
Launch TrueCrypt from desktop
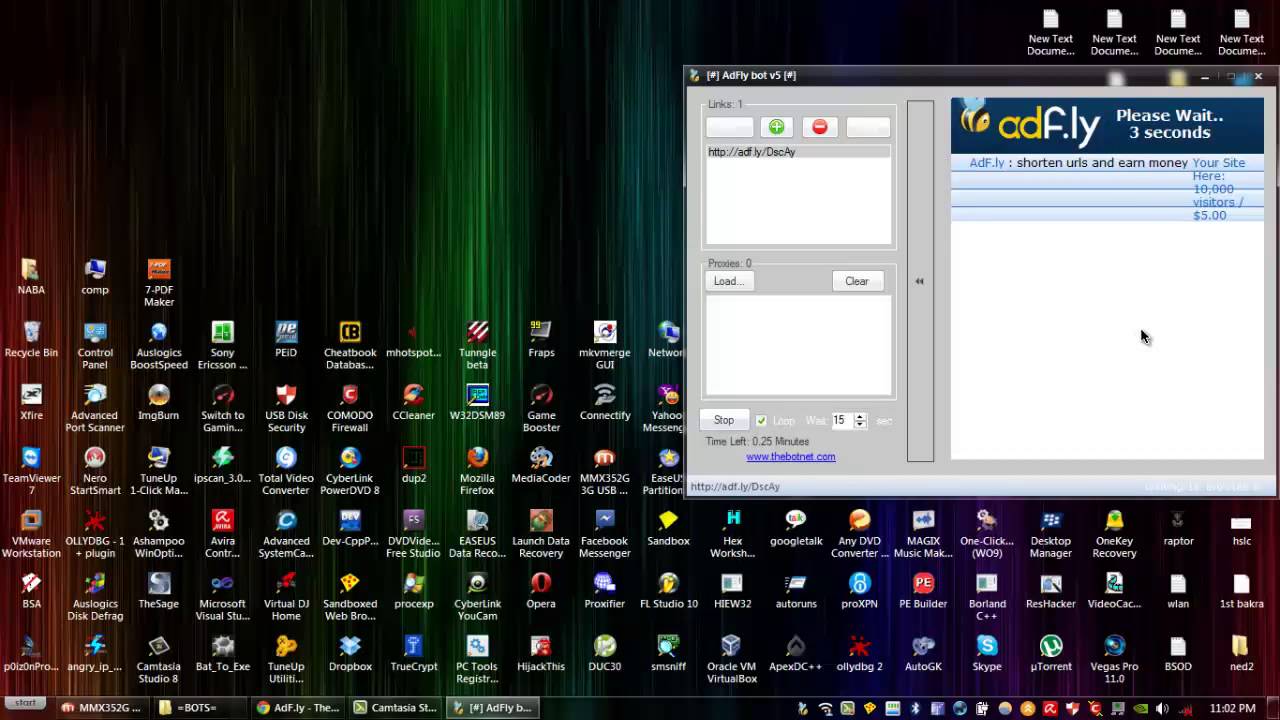tap(413, 654)
